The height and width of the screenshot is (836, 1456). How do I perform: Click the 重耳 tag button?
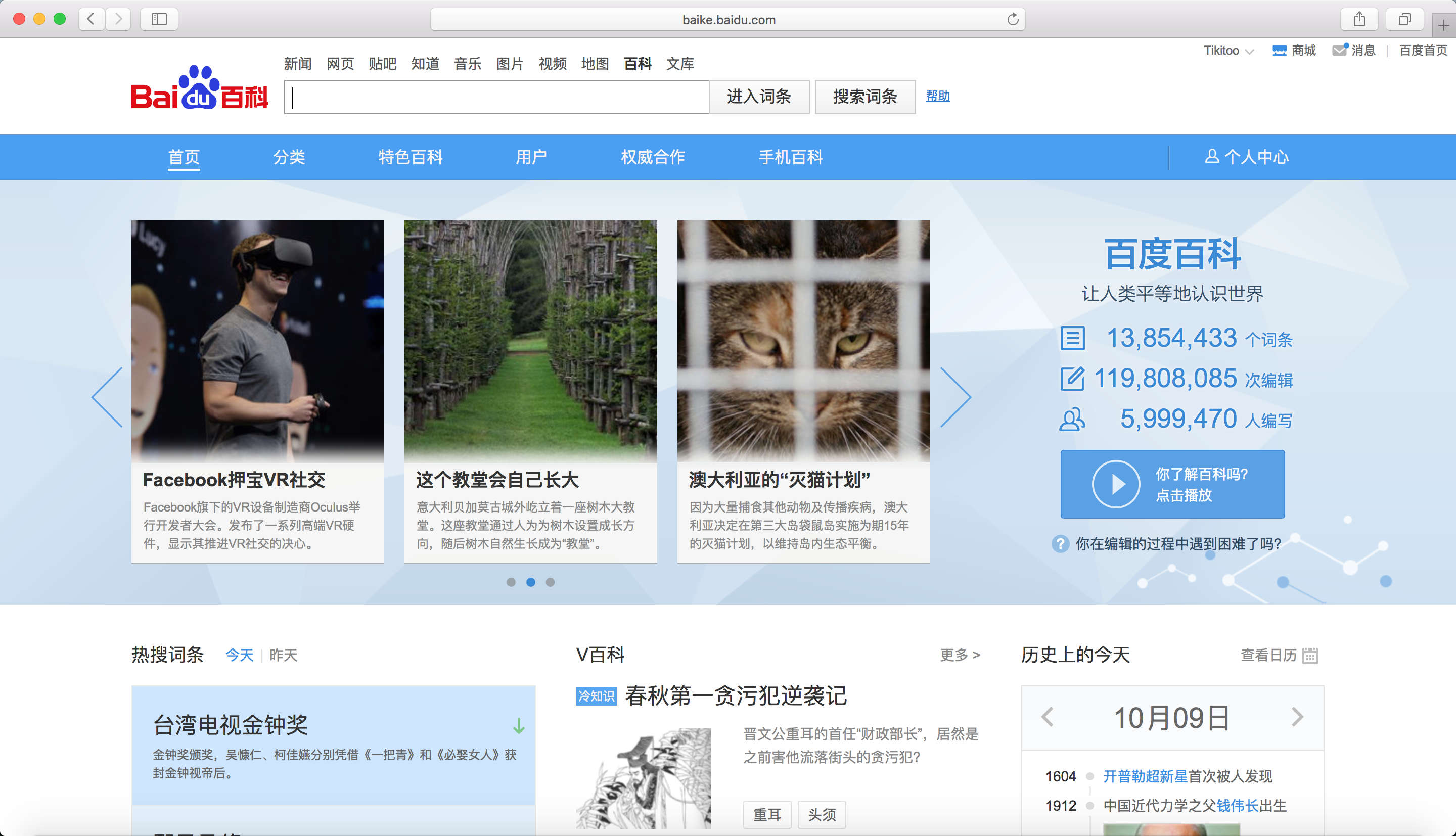pyautogui.click(x=767, y=814)
